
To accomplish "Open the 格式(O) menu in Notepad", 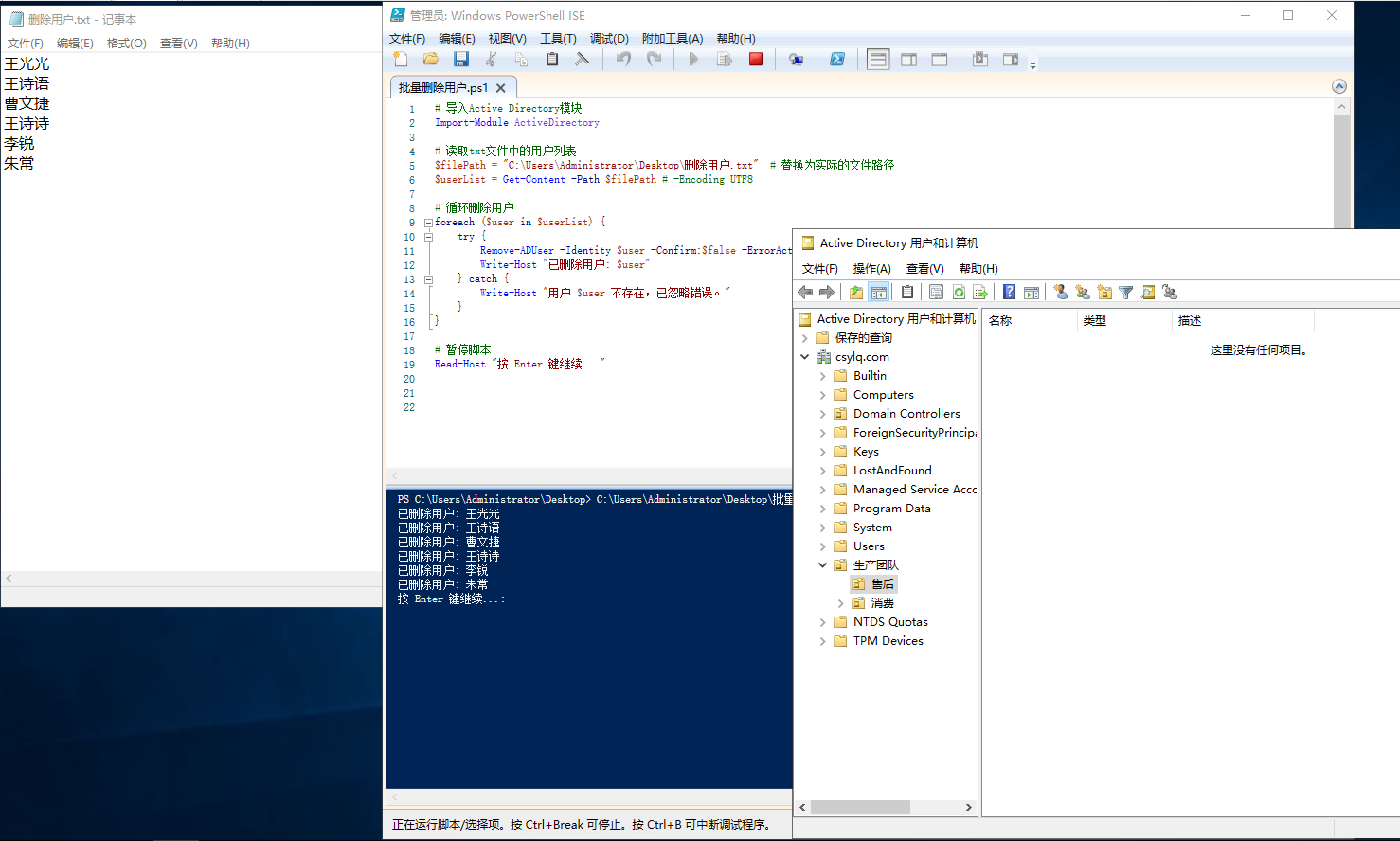I will 127,44.
